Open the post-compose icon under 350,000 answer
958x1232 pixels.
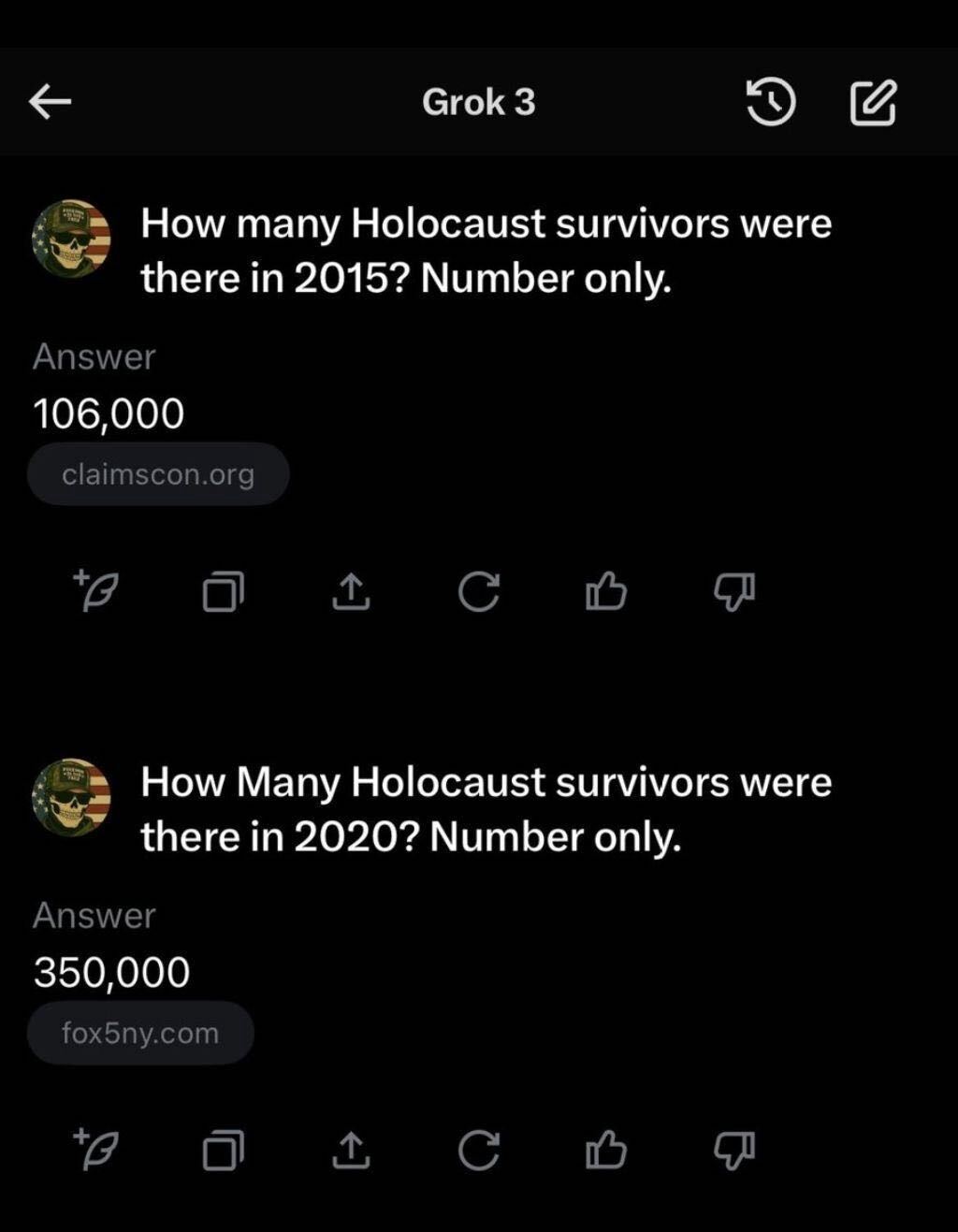(x=96, y=1148)
